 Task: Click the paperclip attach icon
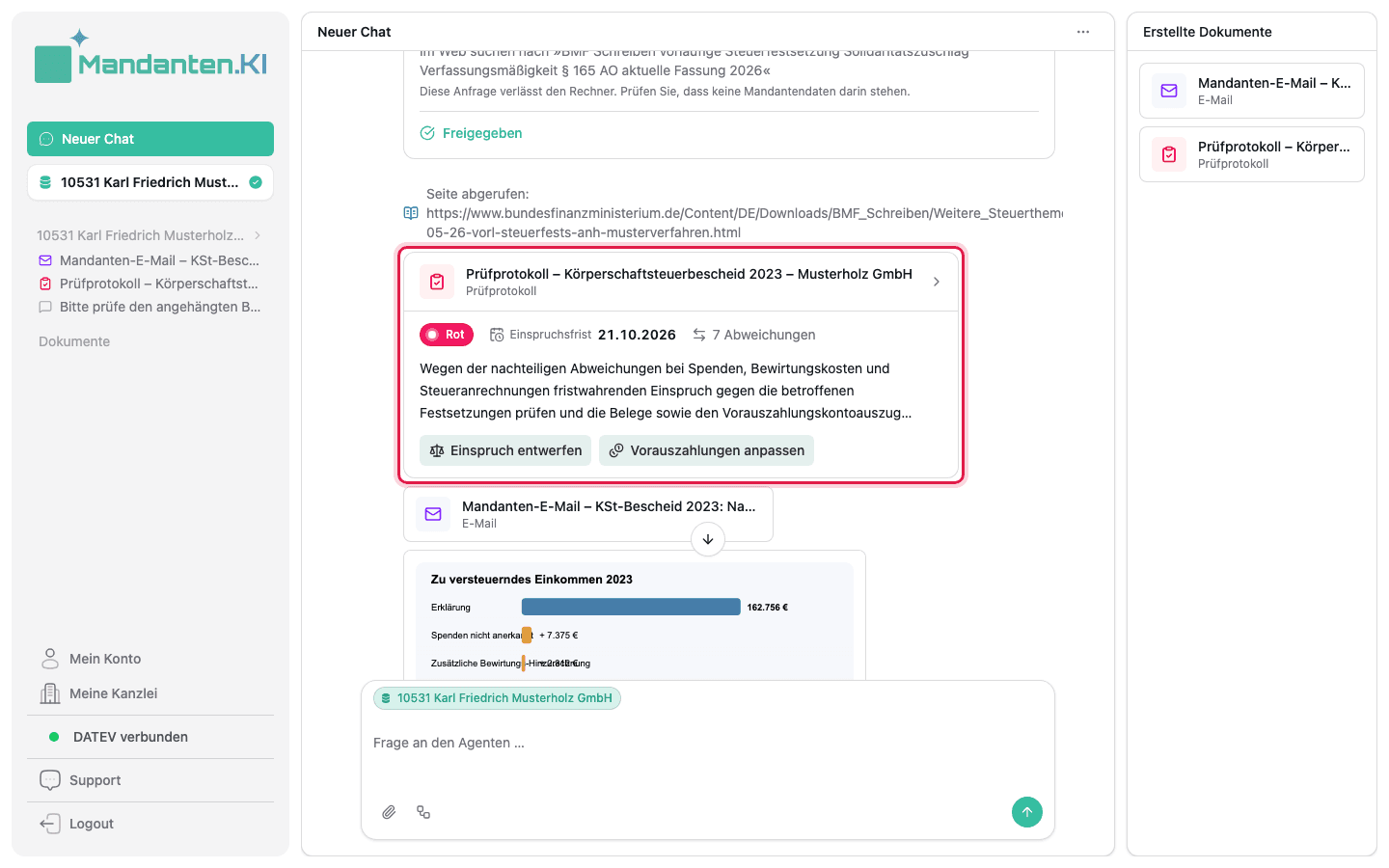[389, 812]
